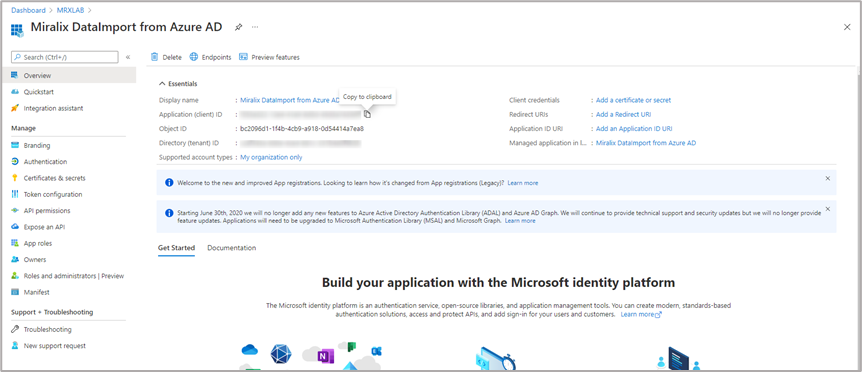Image resolution: width=862 pixels, height=372 pixels.
Task: Click the Preview features toolbar label
Action: 275,57
